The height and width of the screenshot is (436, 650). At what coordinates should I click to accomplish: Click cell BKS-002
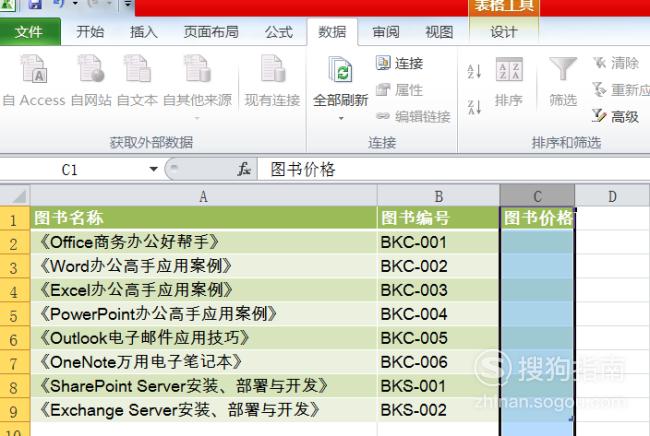point(439,410)
